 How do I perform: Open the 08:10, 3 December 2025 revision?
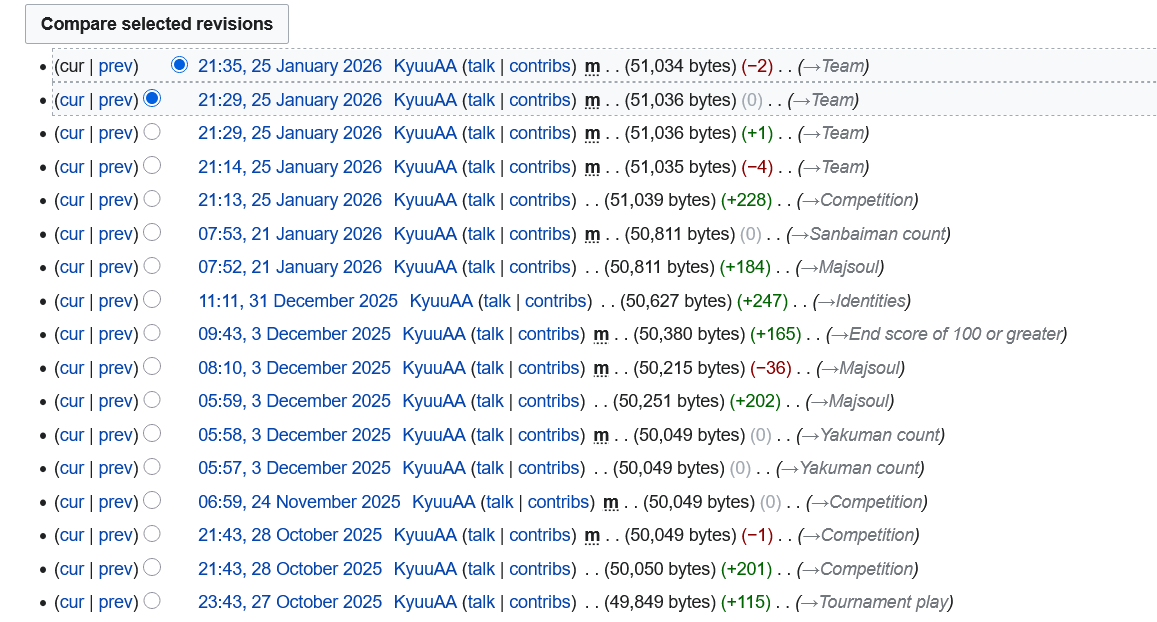pos(294,367)
